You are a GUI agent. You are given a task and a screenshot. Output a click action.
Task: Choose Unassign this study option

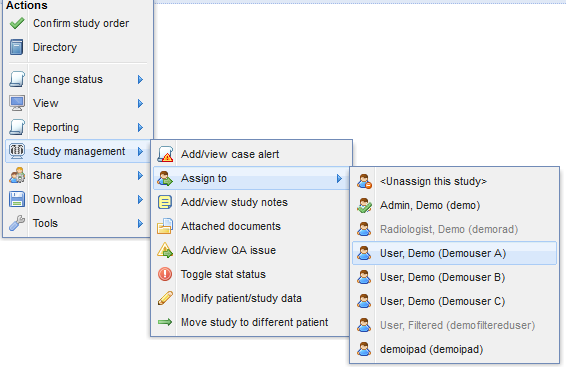click(454, 181)
